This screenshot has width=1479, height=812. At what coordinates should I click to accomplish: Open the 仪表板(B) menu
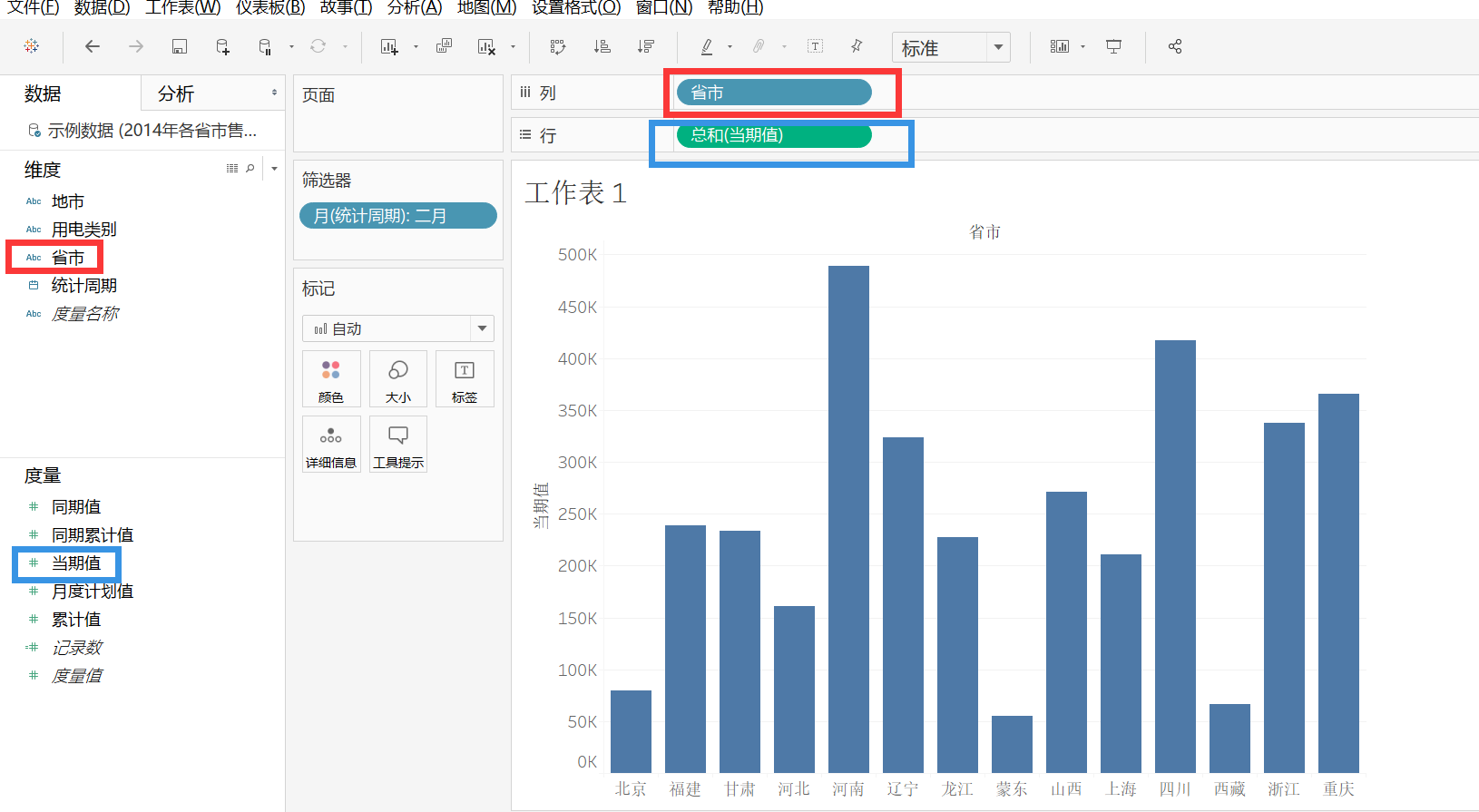(x=270, y=7)
